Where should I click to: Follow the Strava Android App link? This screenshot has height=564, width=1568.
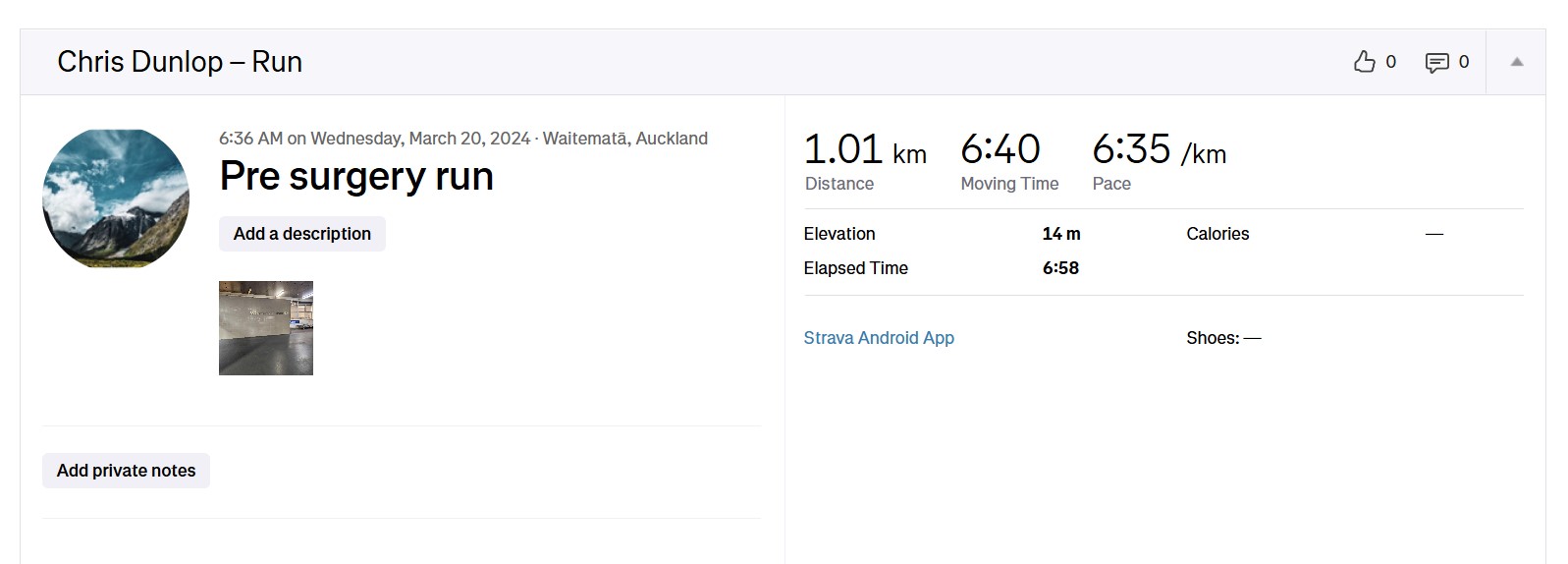click(x=879, y=338)
